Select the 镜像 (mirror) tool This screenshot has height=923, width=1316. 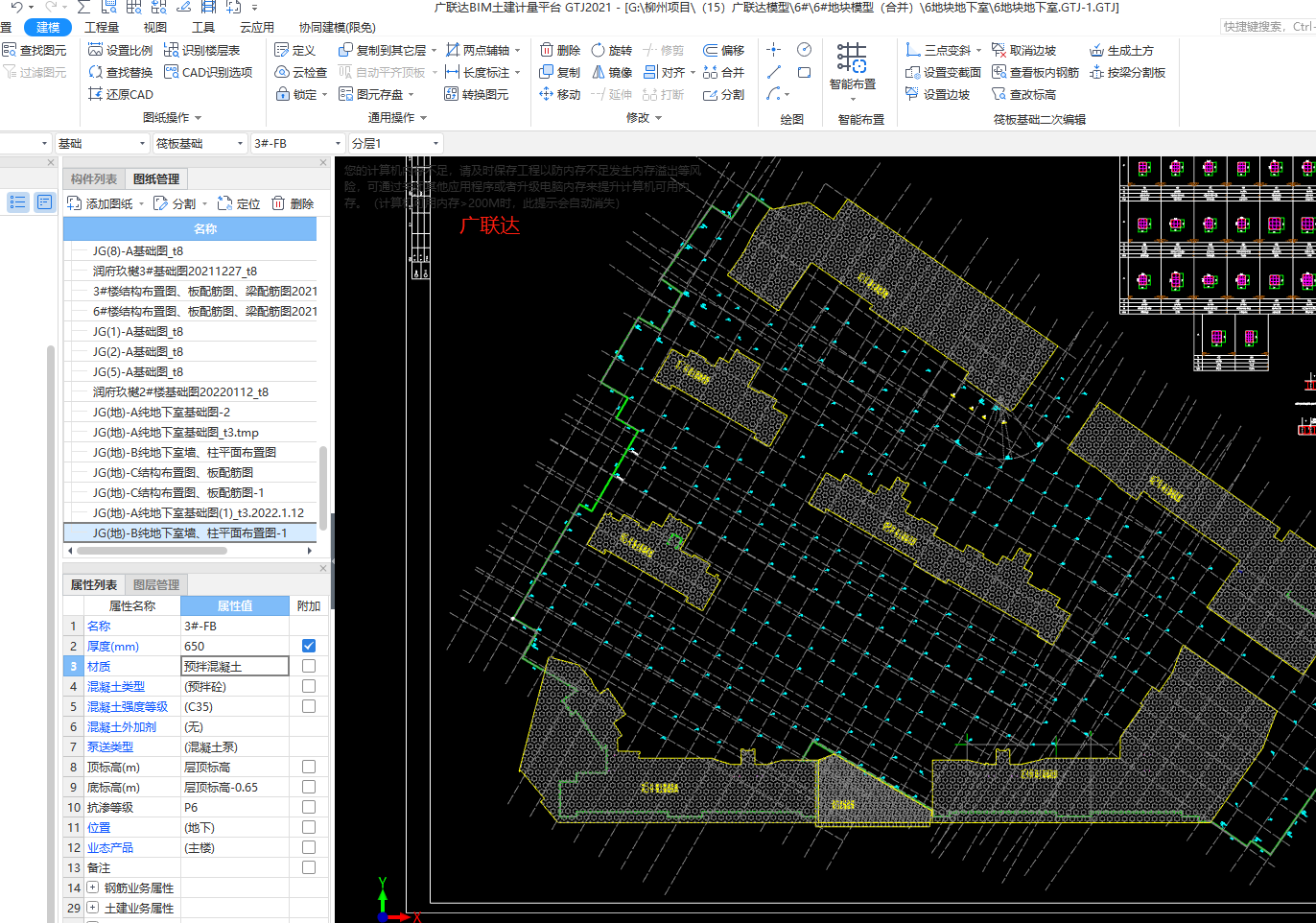coord(612,72)
